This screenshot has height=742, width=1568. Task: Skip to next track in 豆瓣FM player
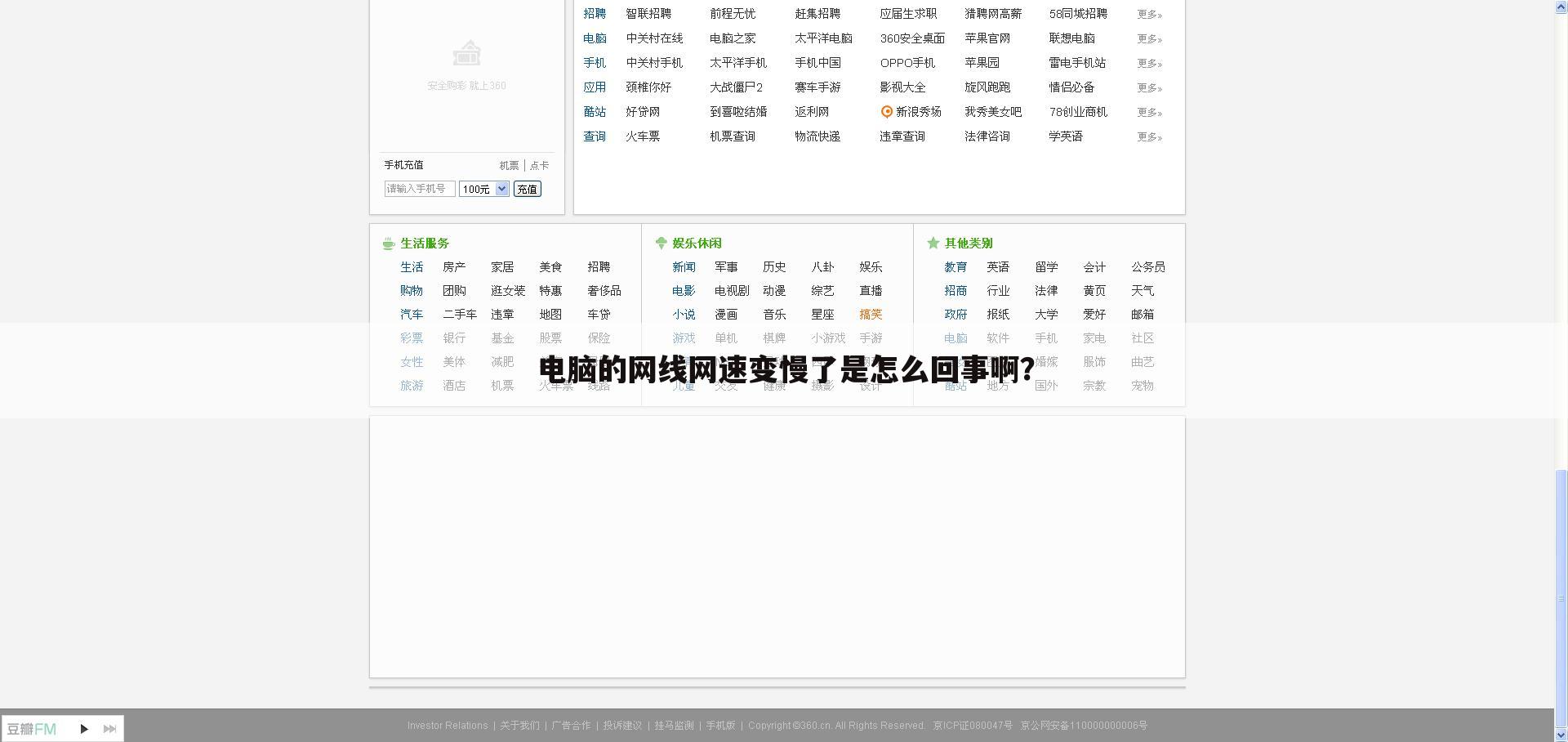(109, 728)
